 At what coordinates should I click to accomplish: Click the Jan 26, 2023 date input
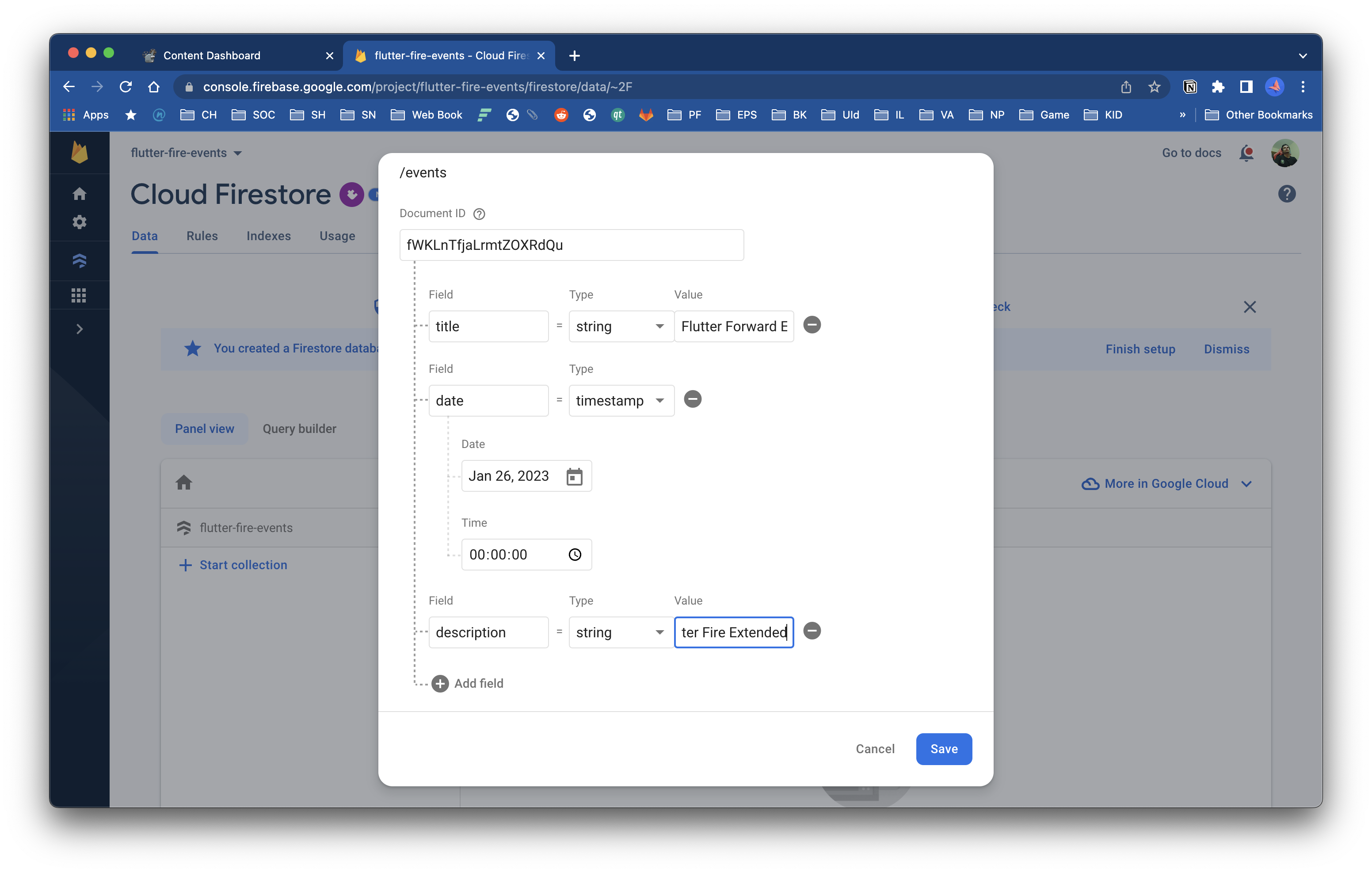526,475
